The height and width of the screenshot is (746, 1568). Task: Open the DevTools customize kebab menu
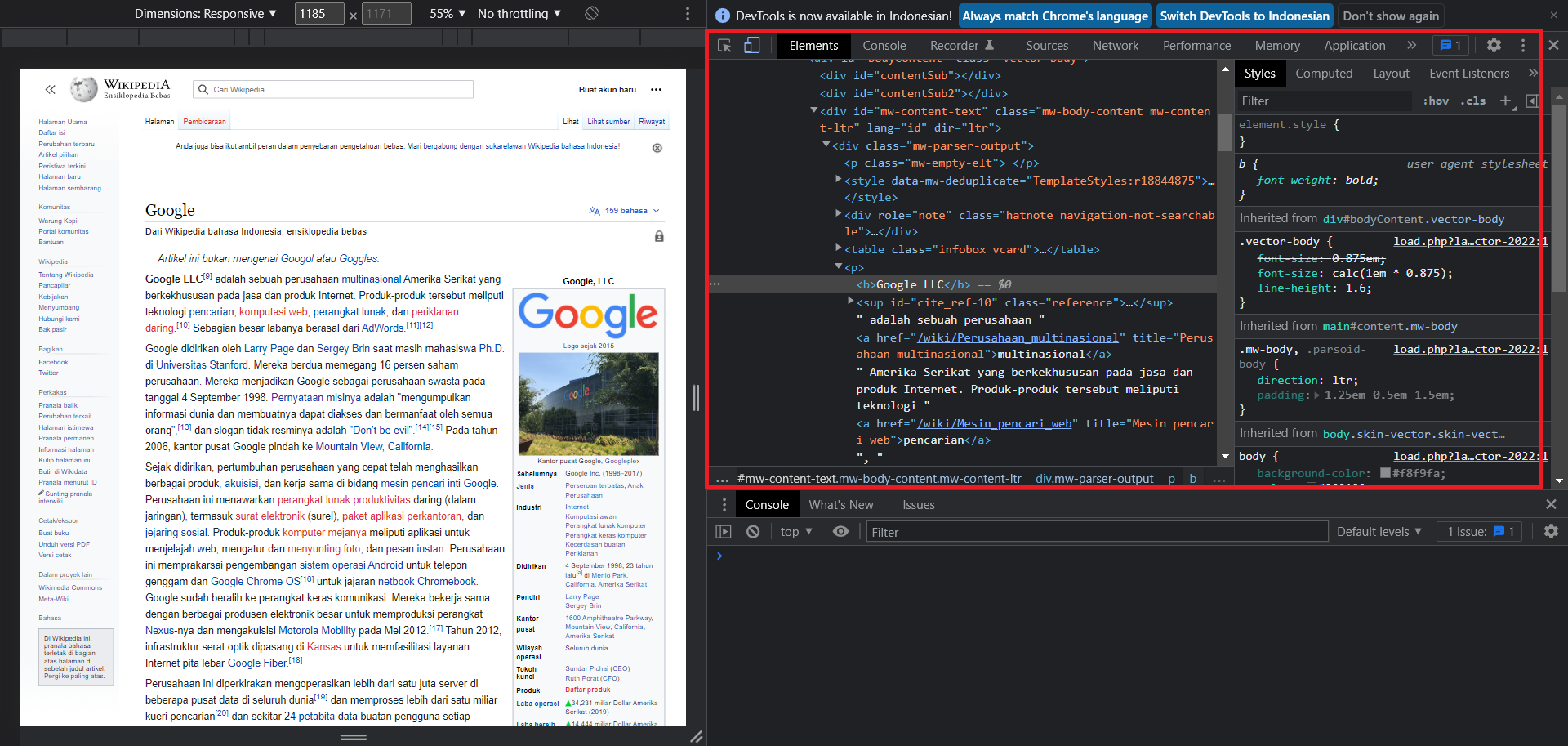[1523, 46]
